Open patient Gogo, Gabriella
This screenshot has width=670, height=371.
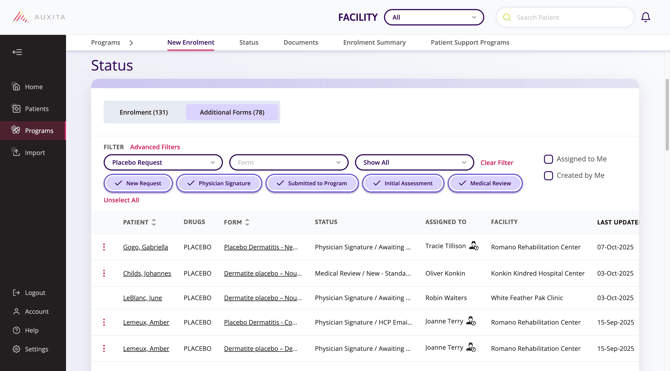[x=145, y=247]
